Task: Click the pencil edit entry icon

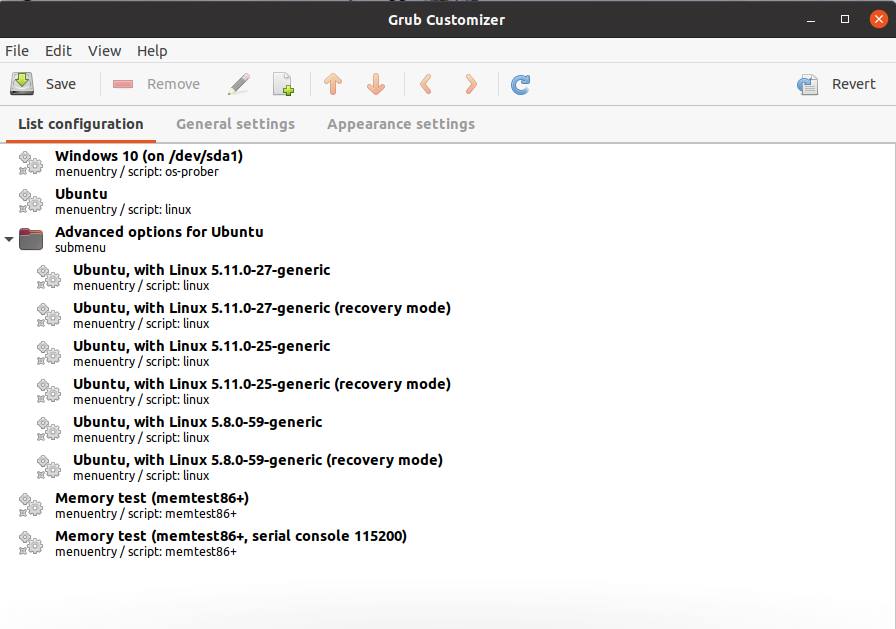Action: tap(239, 84)
